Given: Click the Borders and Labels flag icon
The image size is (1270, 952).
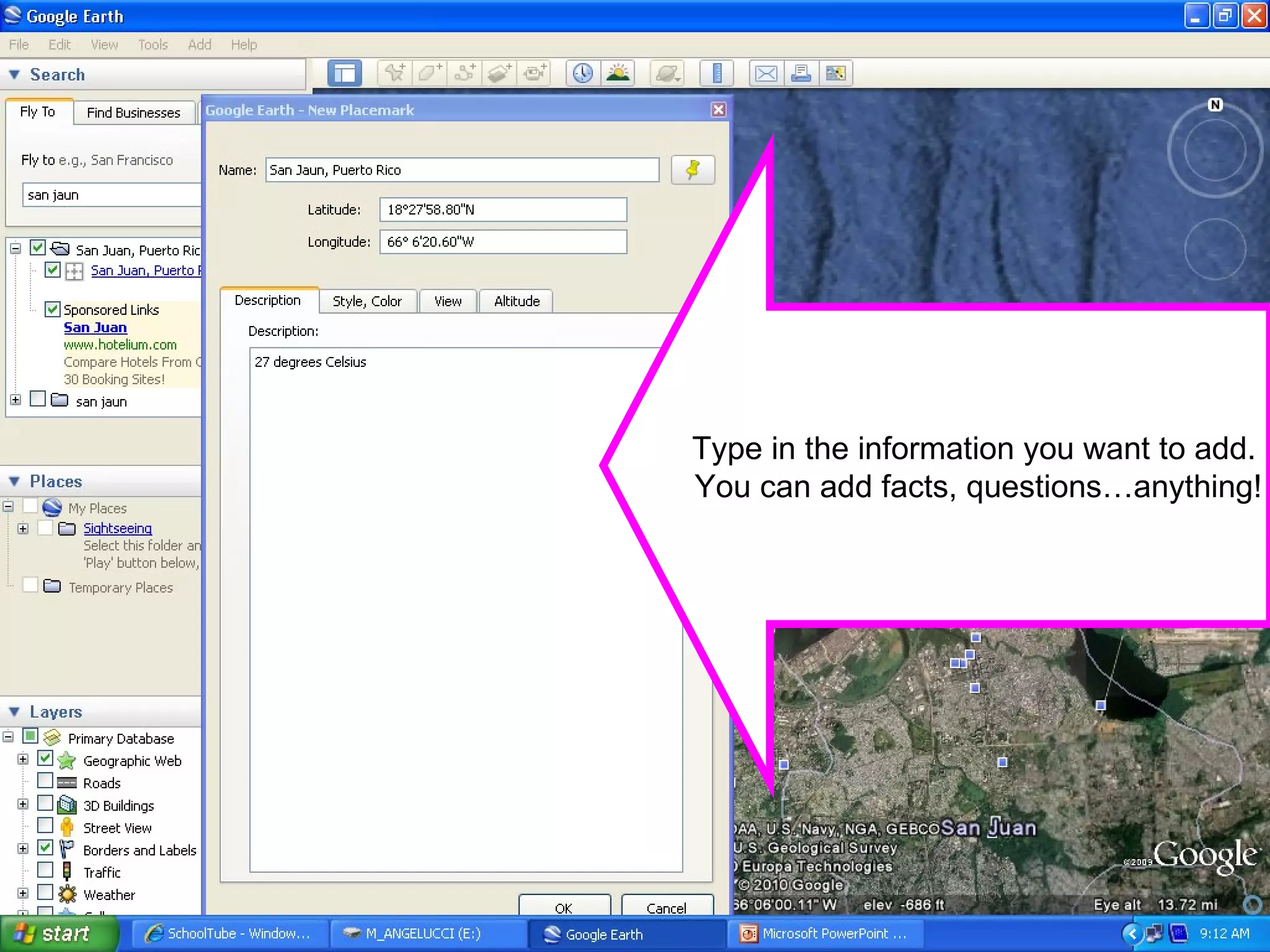Looking at the screenshot, I should pyautogui.click(x=66, y=849).
